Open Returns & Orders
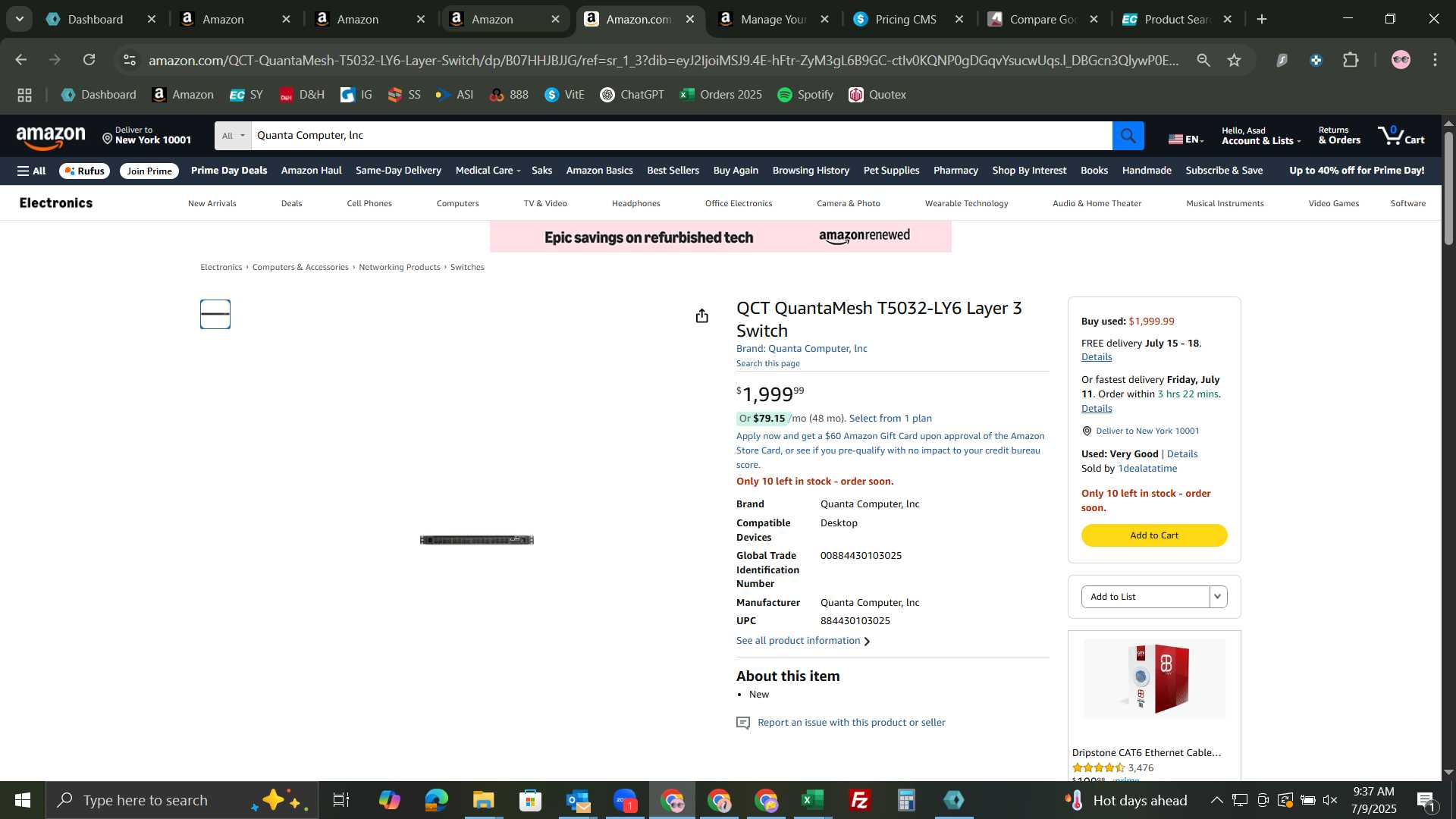Viewport: 1456px width, 819px height. (x=1338, y=136)
